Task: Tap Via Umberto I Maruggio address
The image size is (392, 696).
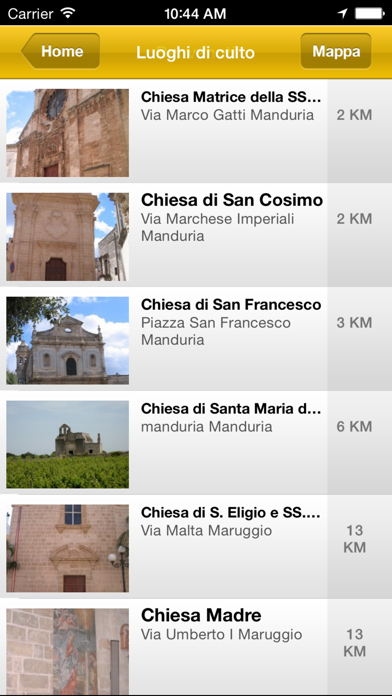Action: pyautogui.click(x=222, y=635)
